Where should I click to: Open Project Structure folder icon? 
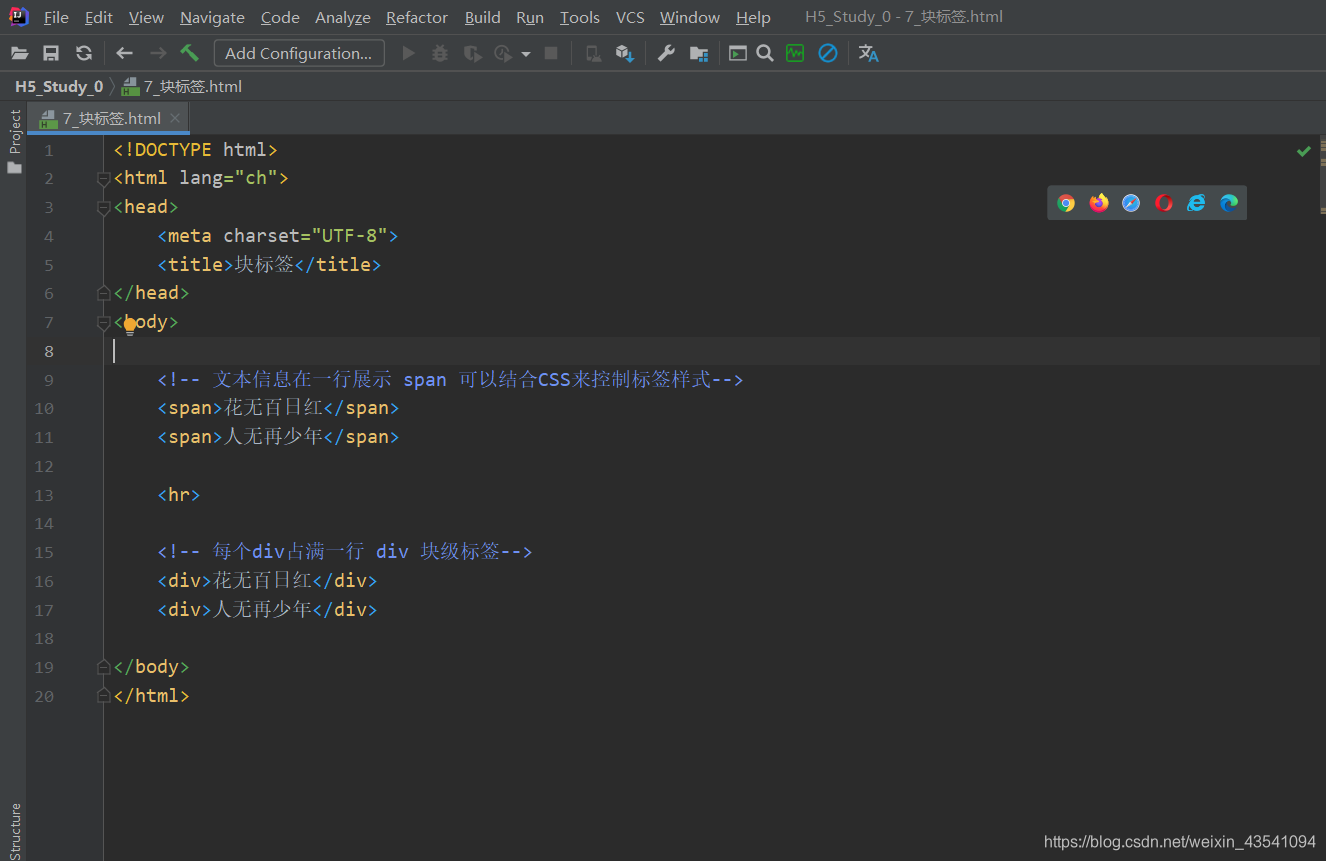click(699, 53)
